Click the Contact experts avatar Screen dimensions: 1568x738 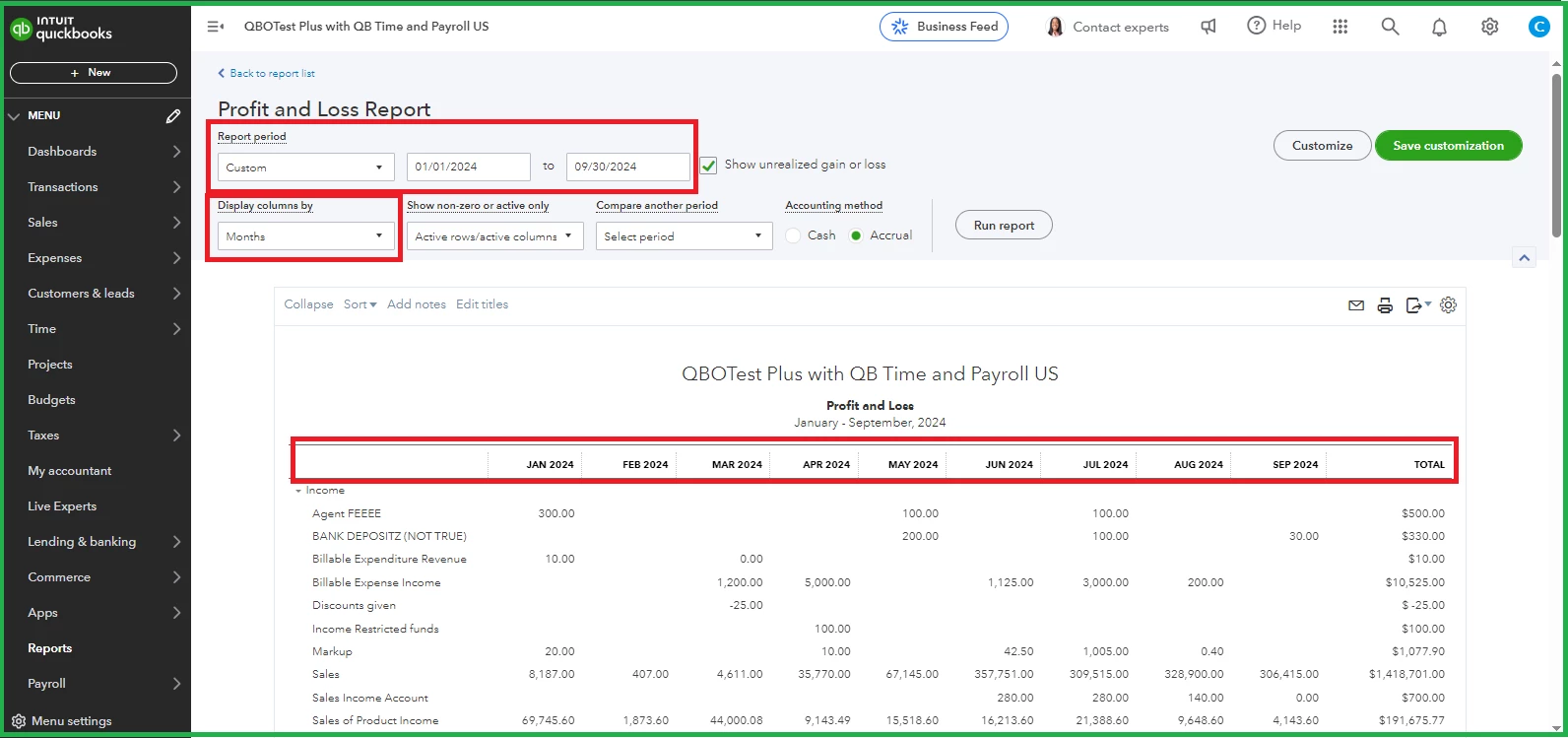point(1055,27)
